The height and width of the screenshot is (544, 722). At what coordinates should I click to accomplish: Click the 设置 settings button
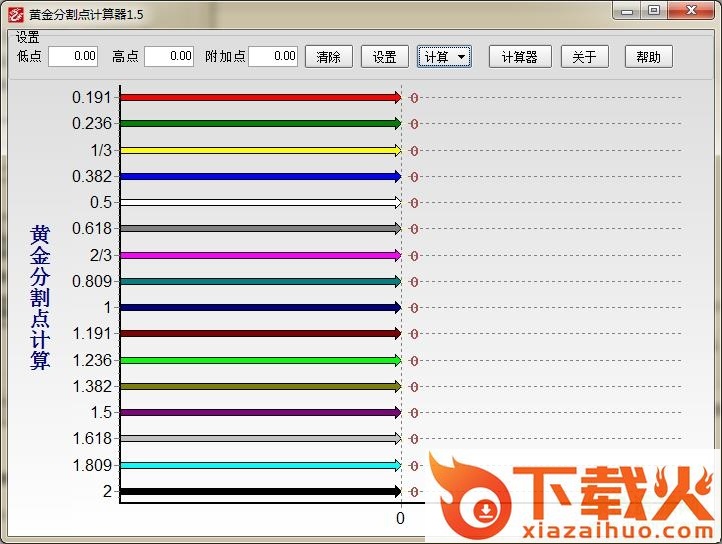384,57
